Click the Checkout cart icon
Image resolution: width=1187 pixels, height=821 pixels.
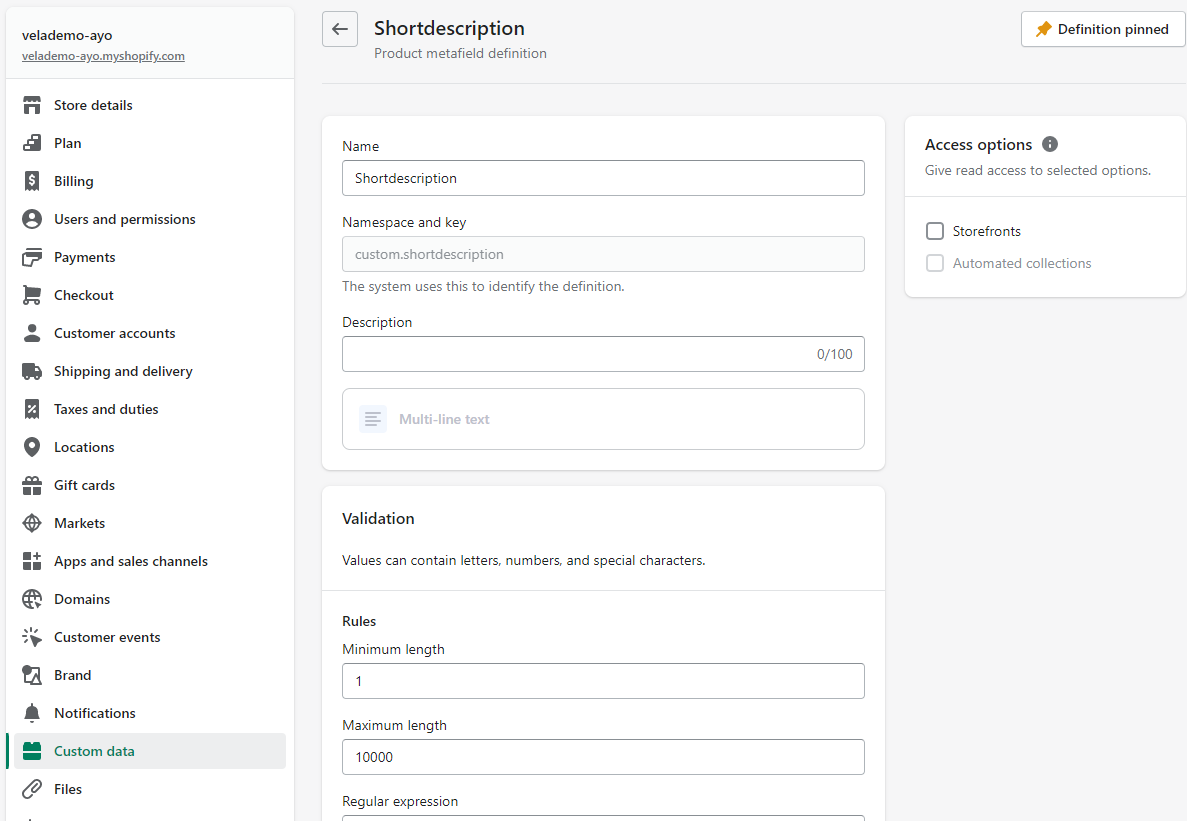(x=33, y=295)
